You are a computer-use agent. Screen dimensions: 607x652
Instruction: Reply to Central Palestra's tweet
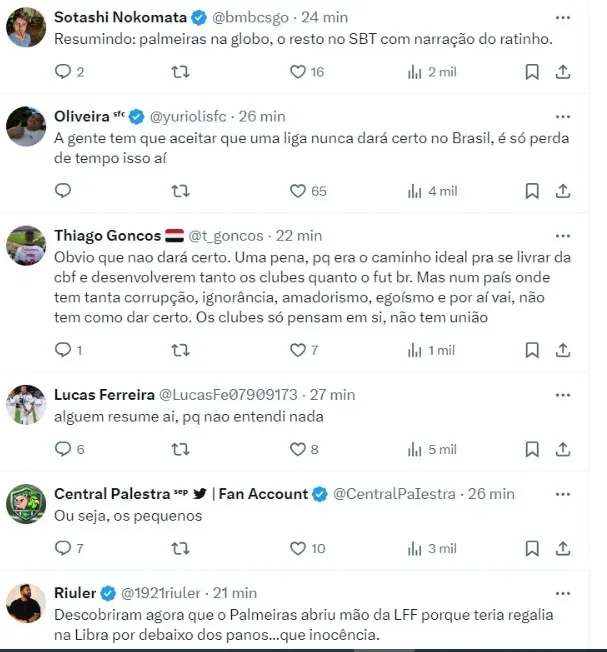click(63, 548)
